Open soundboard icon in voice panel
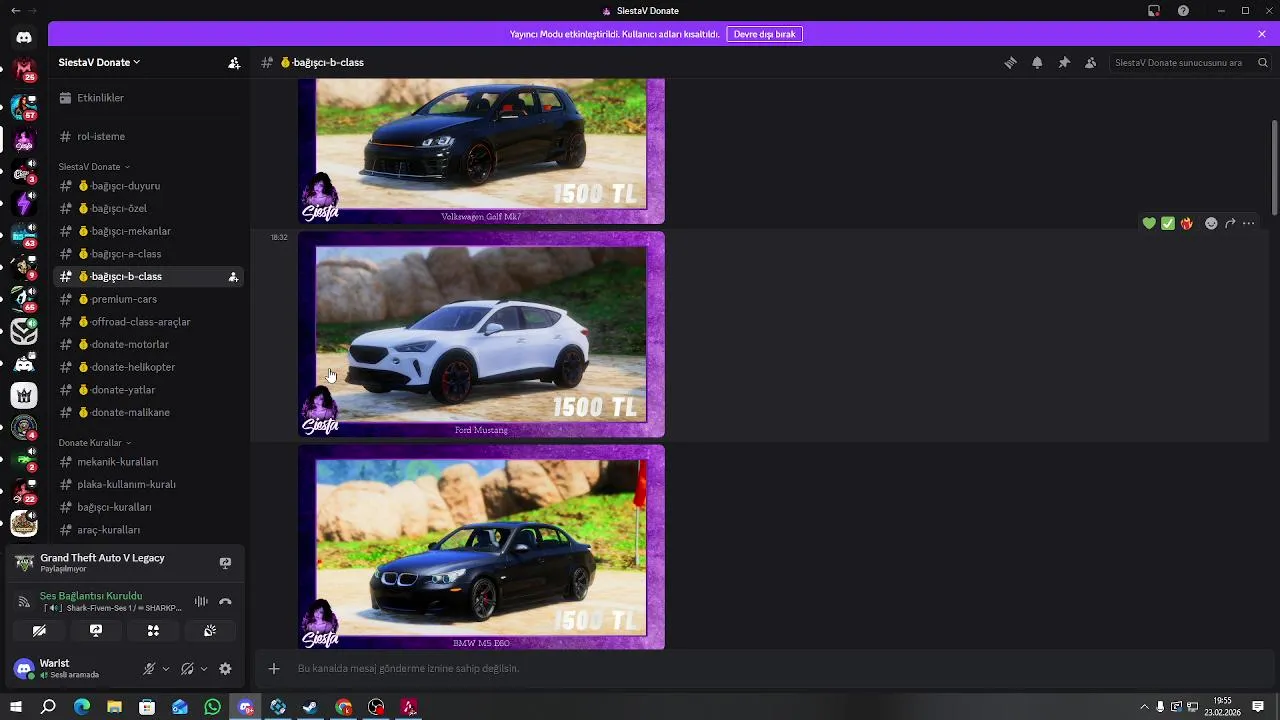The height and width of the screenshot is (720, 1280). tap(210, 631)
